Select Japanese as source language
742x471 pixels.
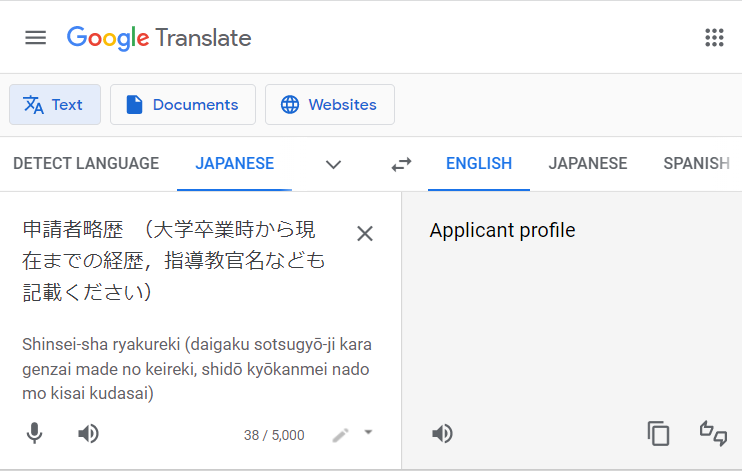click(235, 163)
